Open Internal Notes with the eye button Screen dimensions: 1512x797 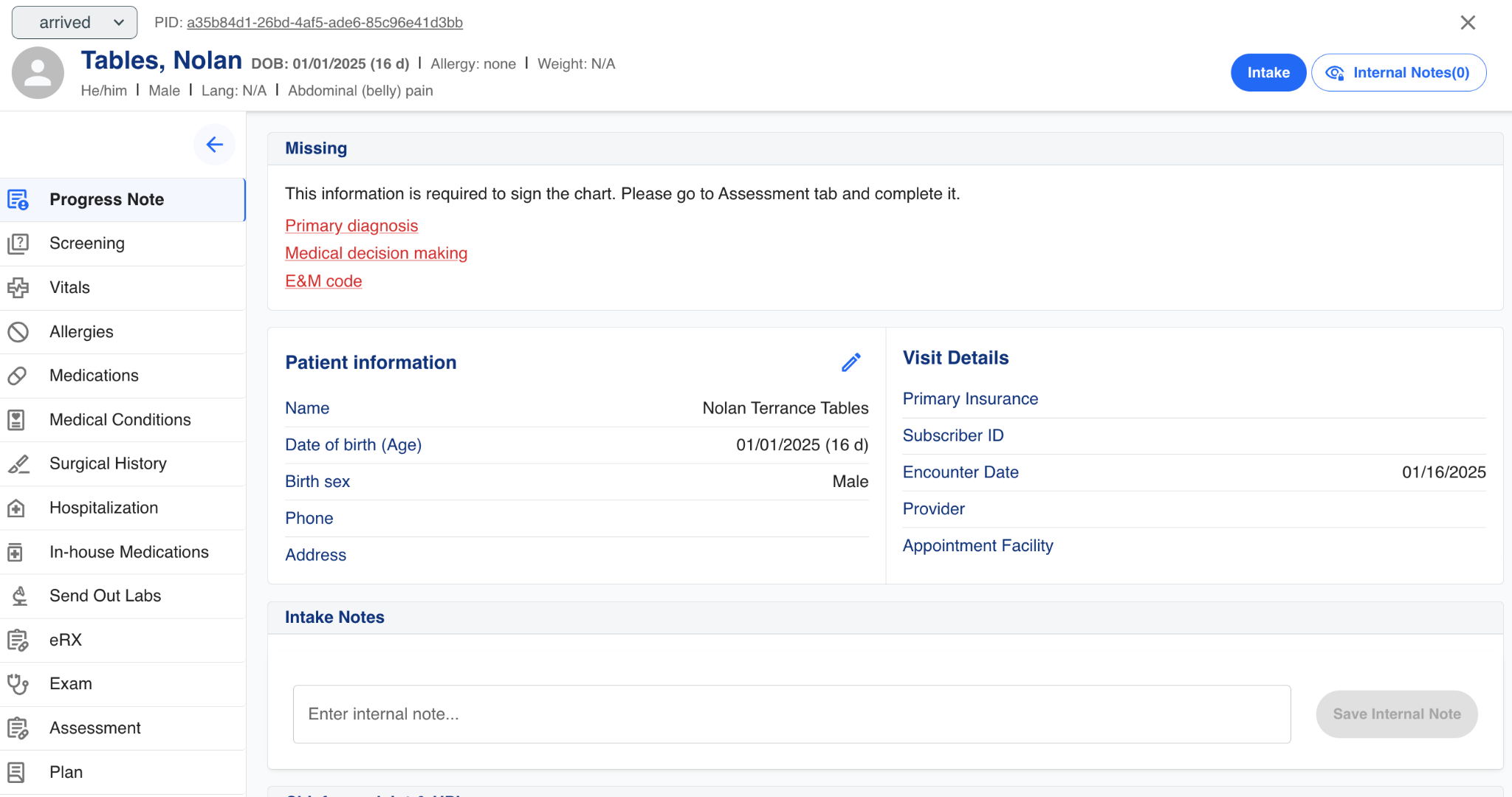tap(1398, 73)
